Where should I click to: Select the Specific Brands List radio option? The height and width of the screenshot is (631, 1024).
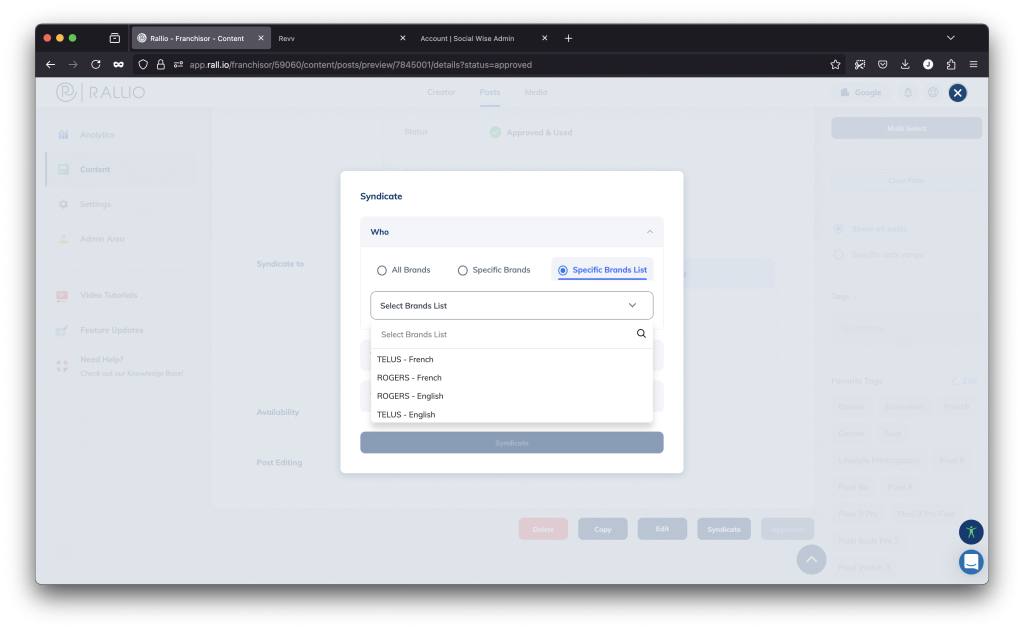tap(562, 270)
